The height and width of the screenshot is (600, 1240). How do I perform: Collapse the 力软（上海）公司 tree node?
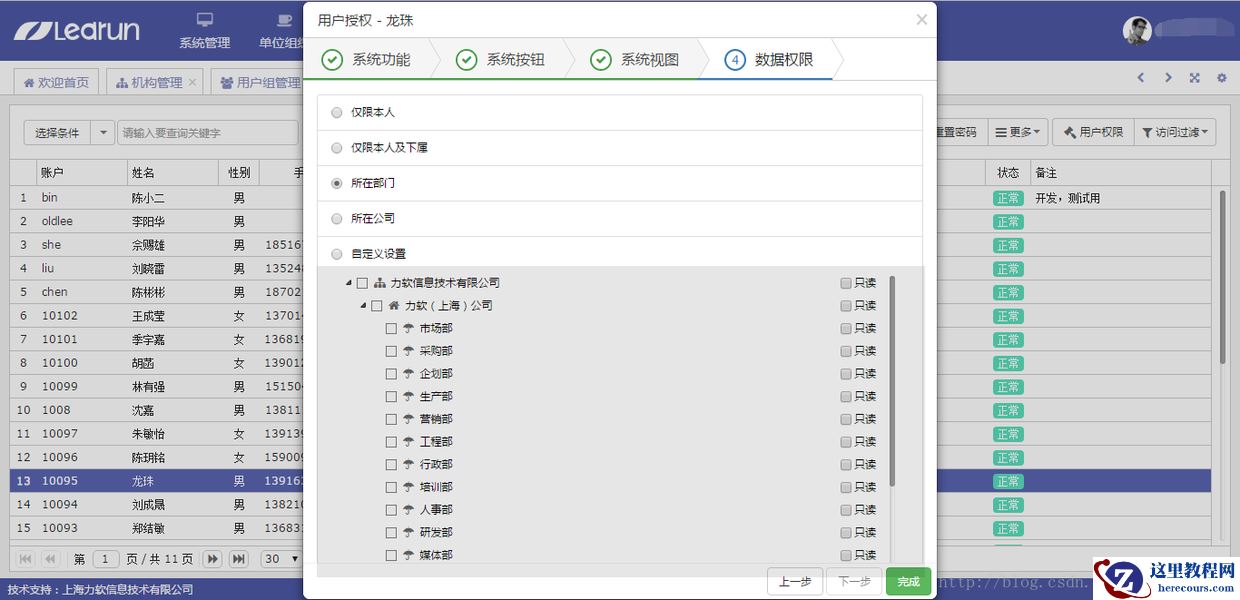tap(363, 306)
